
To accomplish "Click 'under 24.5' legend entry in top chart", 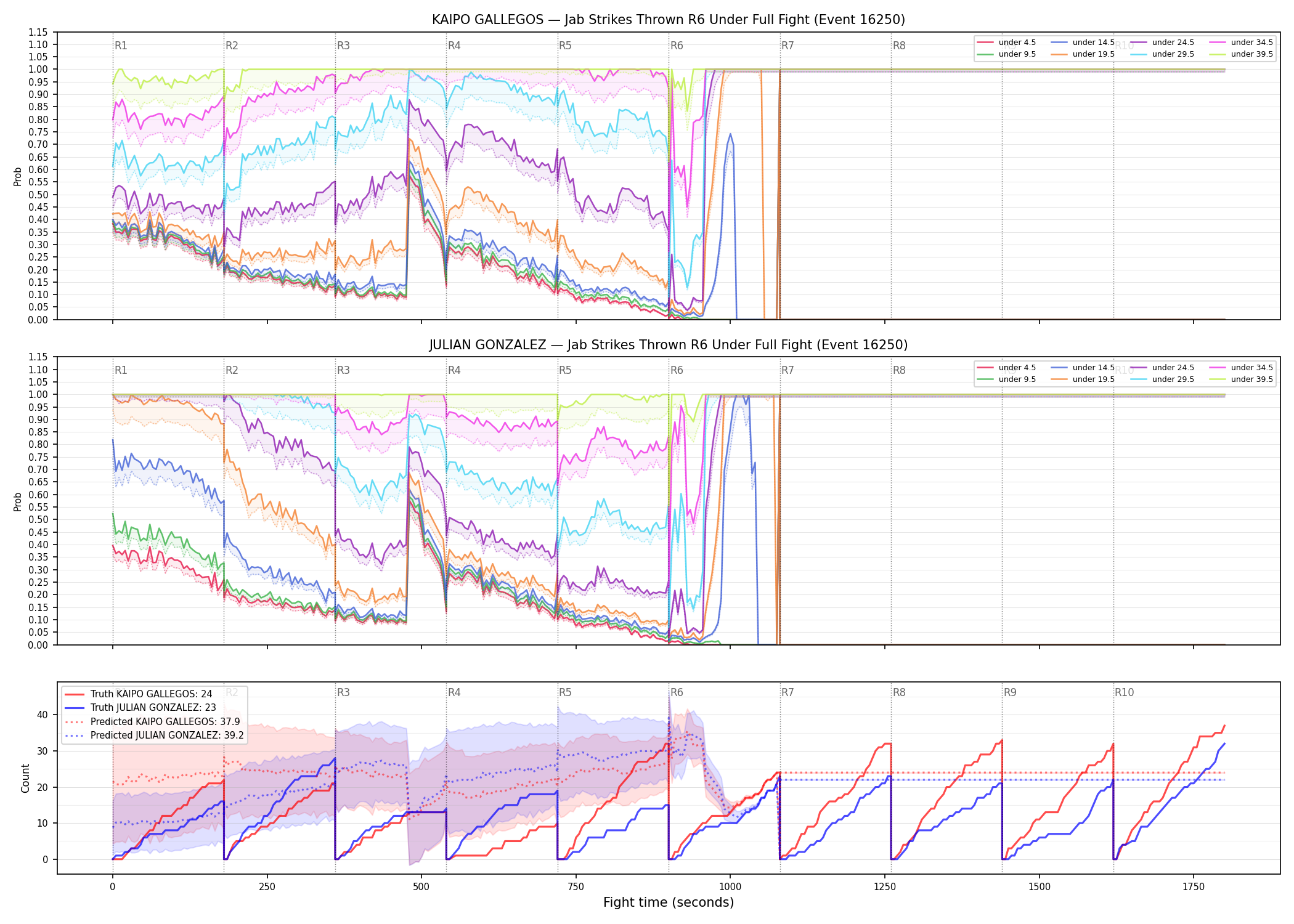I will 1162,43.
